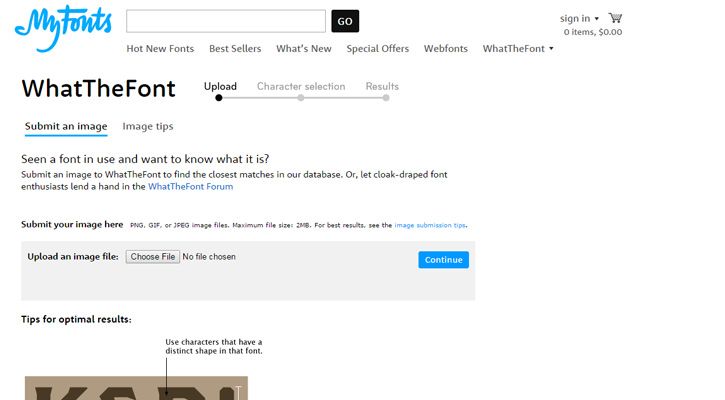The width and height of the screenshot is (725, 400).
Task: Switch to the Image tips tab
Action: click(x=147, y=126)
